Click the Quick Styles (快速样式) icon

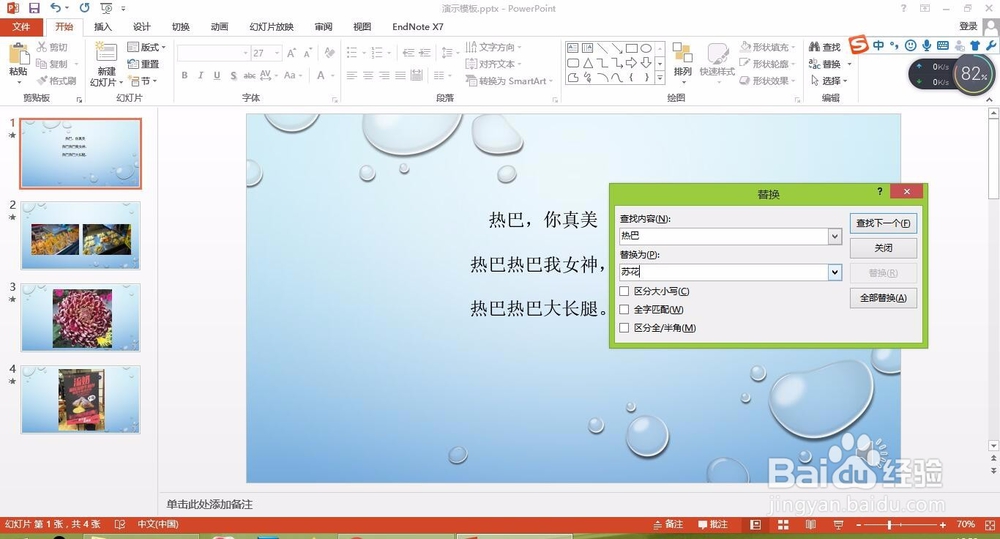(717, 53)
